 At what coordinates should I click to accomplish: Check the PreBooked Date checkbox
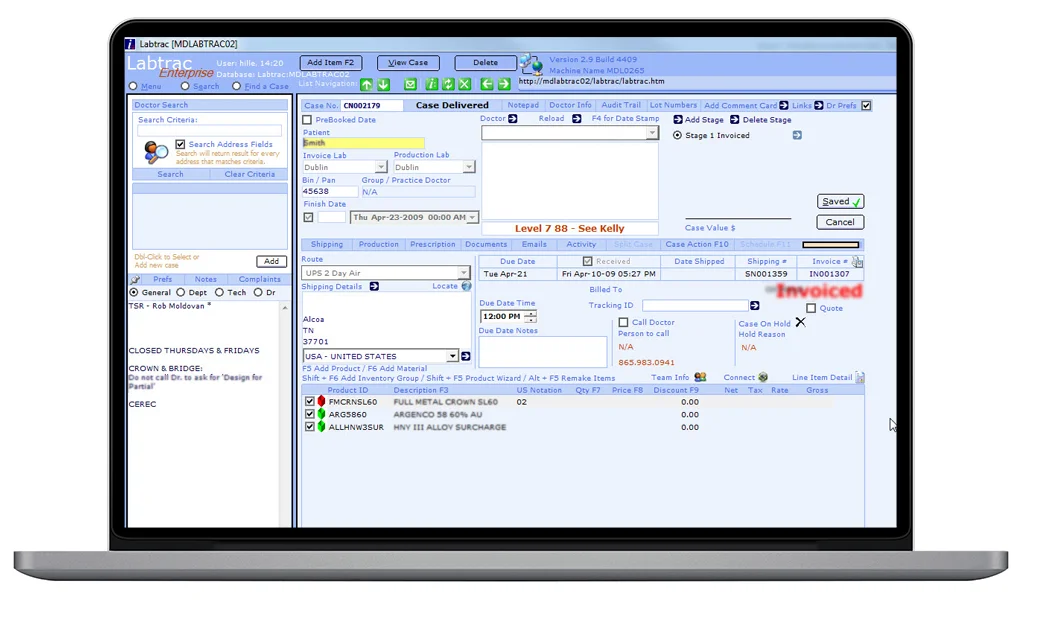pyautogui.click(x=307, y=120)
